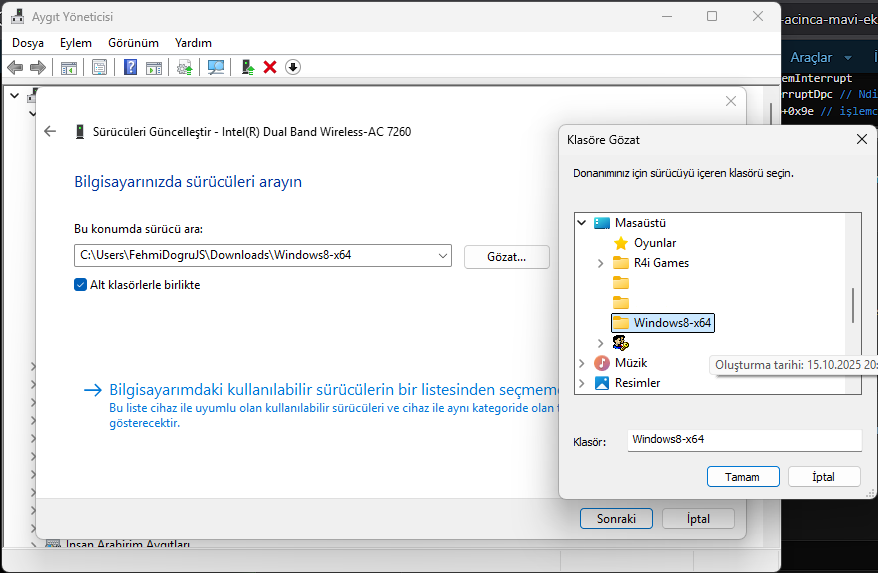This screenshot has height=573, width=878.
Task: Click the Gözat... browse button
Action: (507, 257)
